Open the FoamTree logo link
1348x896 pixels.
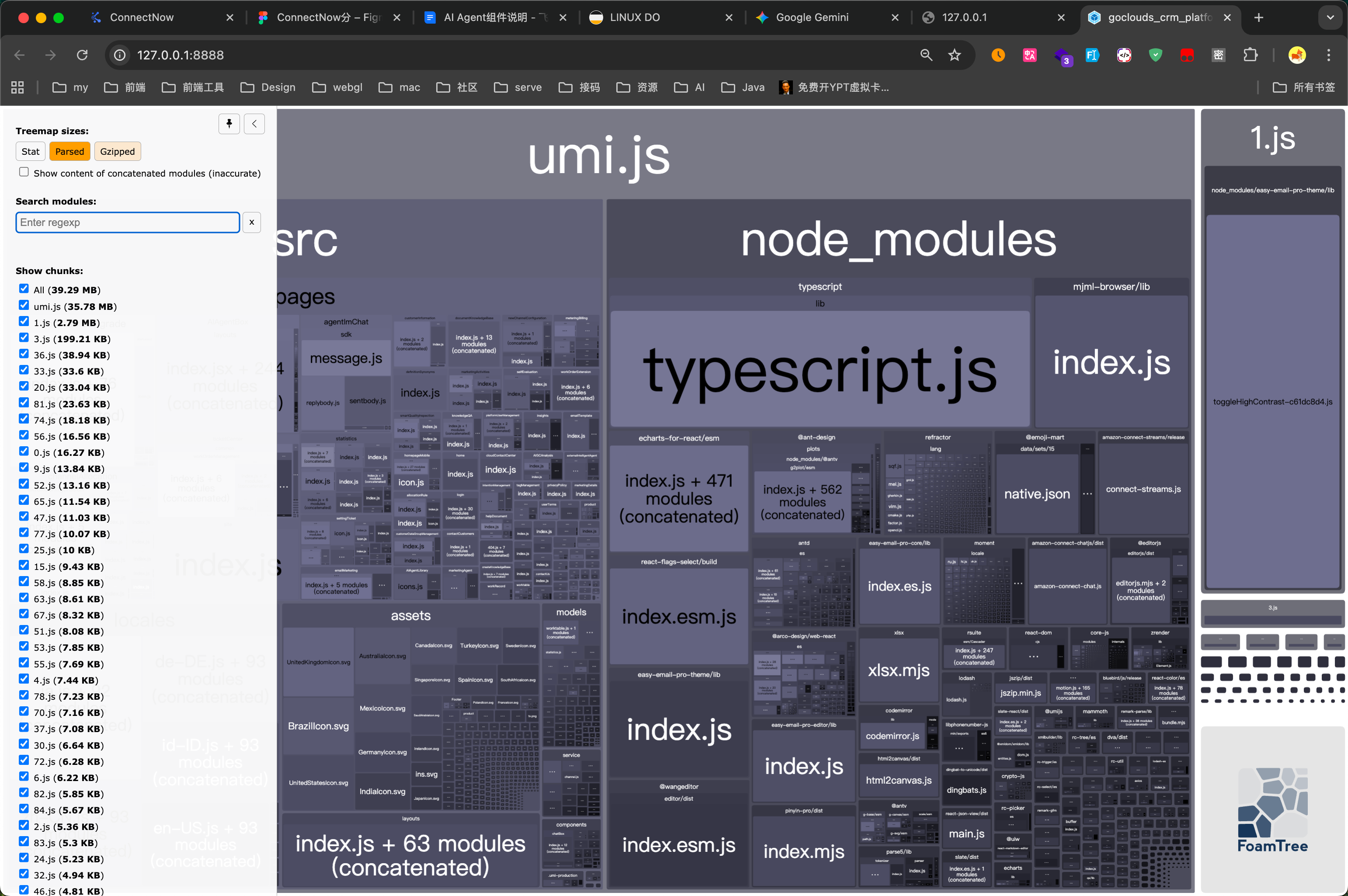(1272, 809)
